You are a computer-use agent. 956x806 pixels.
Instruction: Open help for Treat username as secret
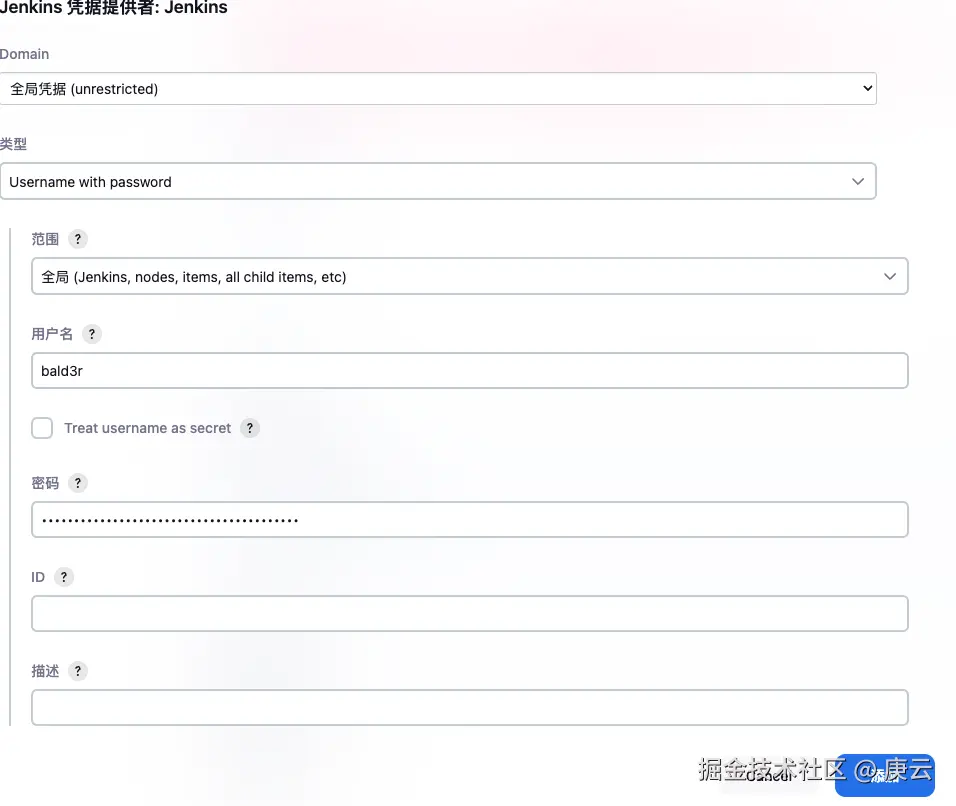[x=250, y=428]
